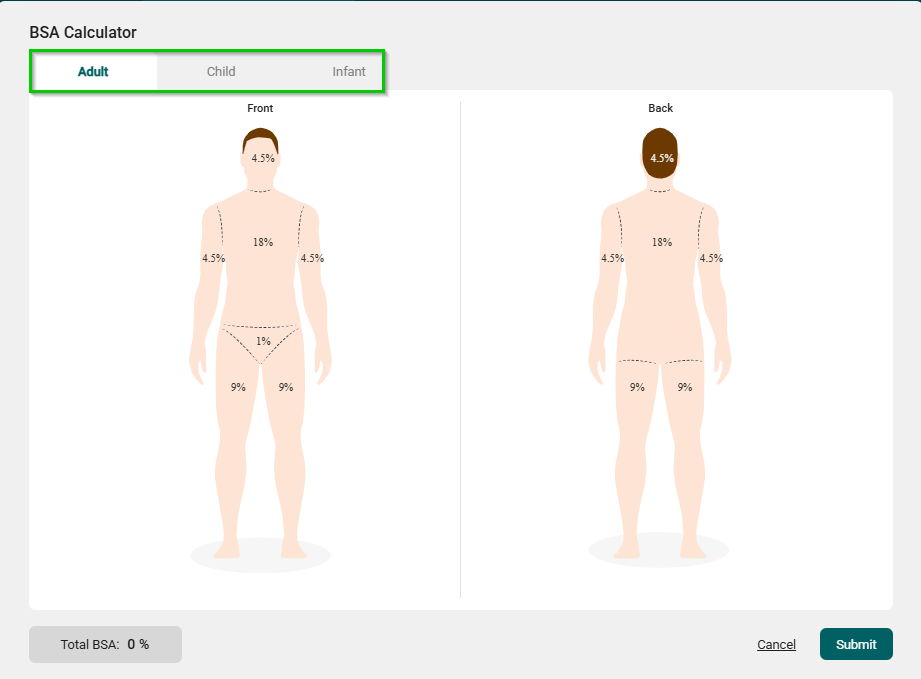Select the front head 4.5% region
This screenshot has height=679, width=921.
262,158
